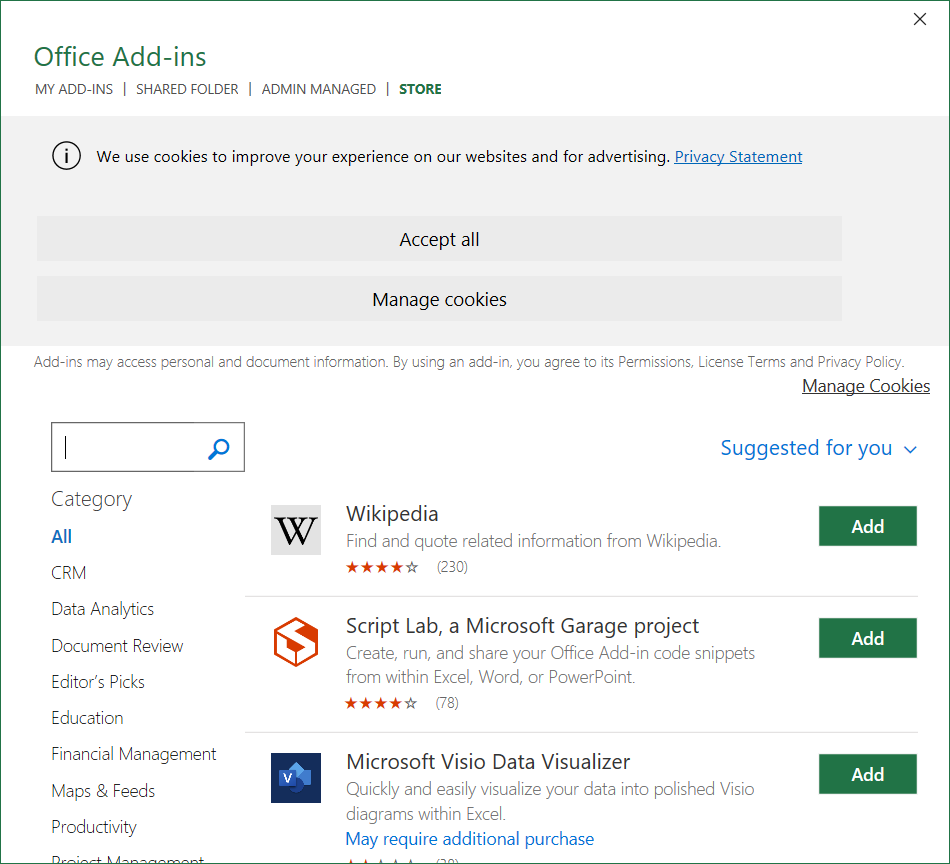Close the Office Add-ins dialog
Image resolution: width=950 pixels, height=864 pixels.
[920, 20]
